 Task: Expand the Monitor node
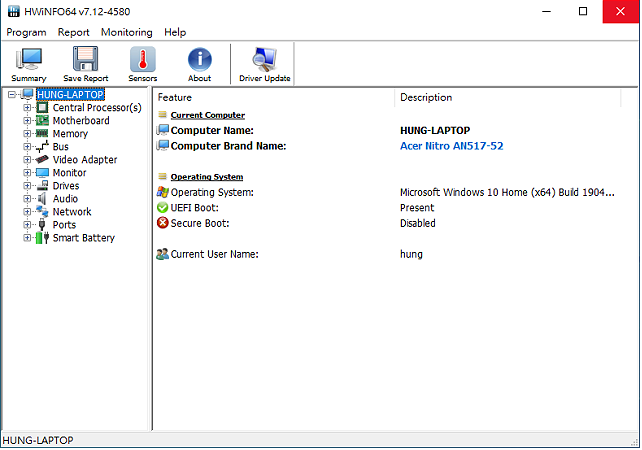(x=27, y=173)
